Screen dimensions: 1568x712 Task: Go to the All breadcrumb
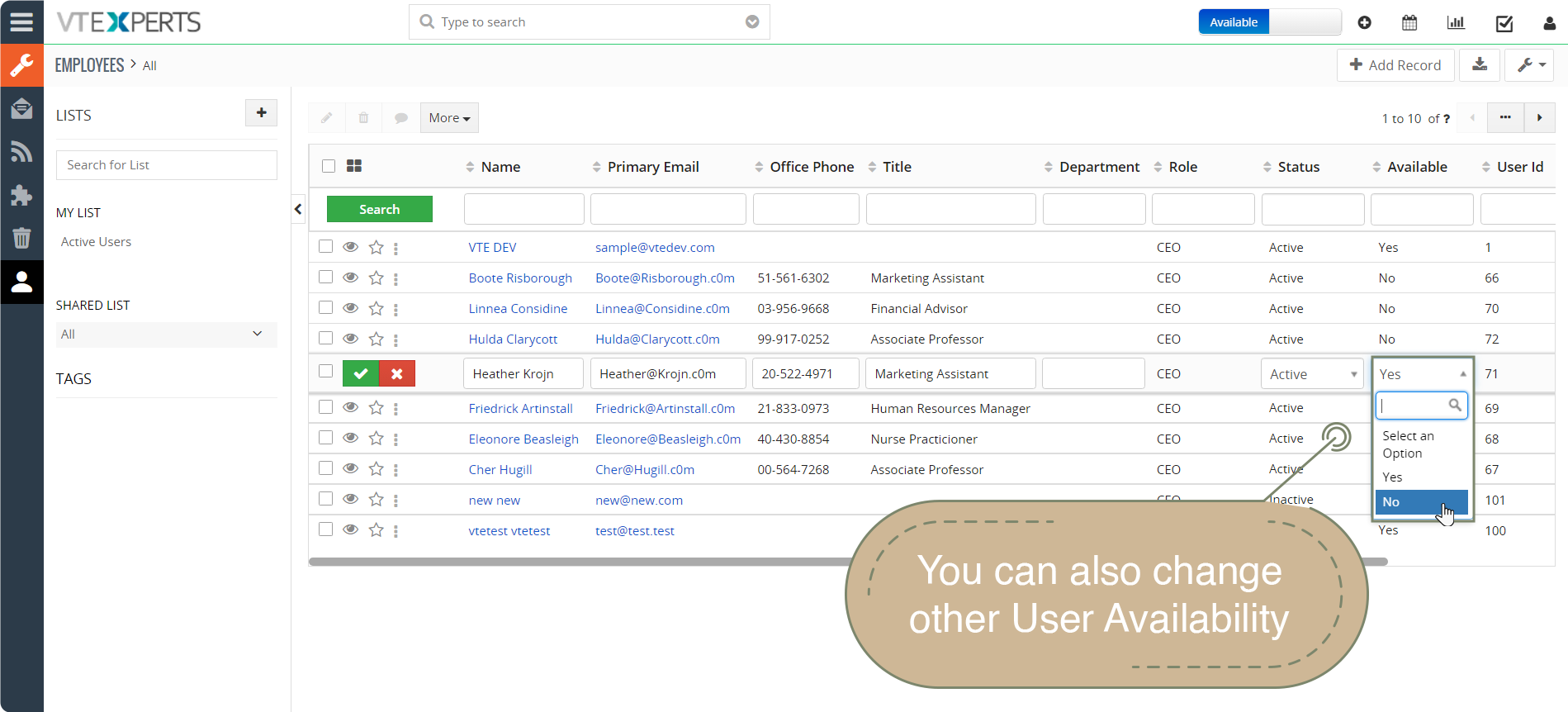point(149,66)
